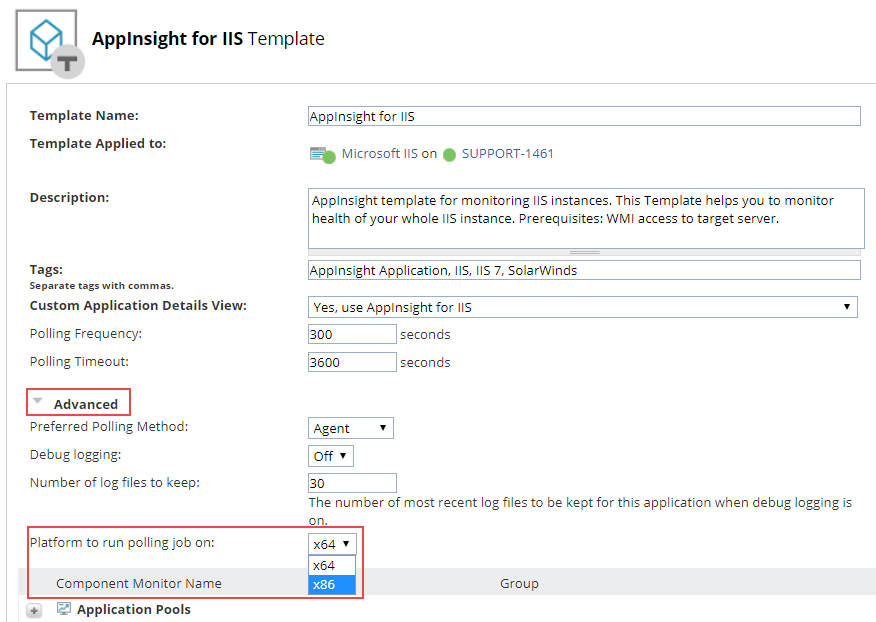
Task: Click the Platform x64 dropdown box
Action: tap(332, 544)
